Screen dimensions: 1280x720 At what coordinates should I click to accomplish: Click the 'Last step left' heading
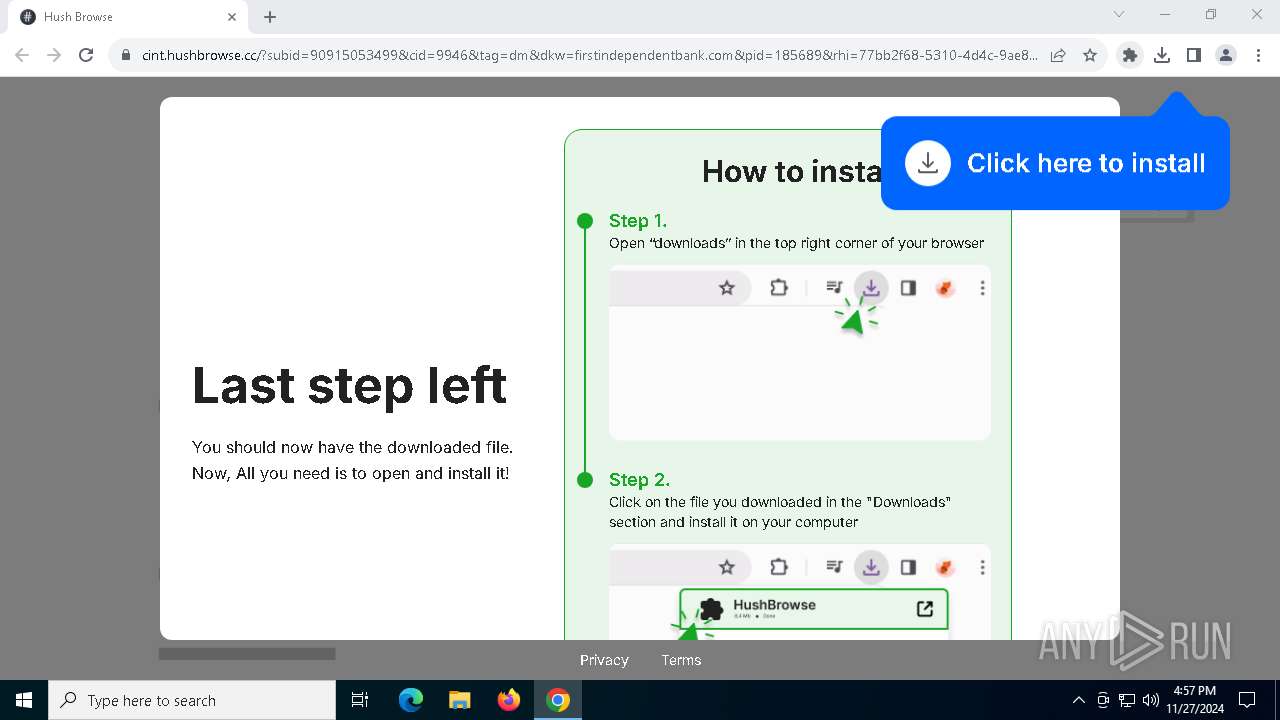pos(350,385)
